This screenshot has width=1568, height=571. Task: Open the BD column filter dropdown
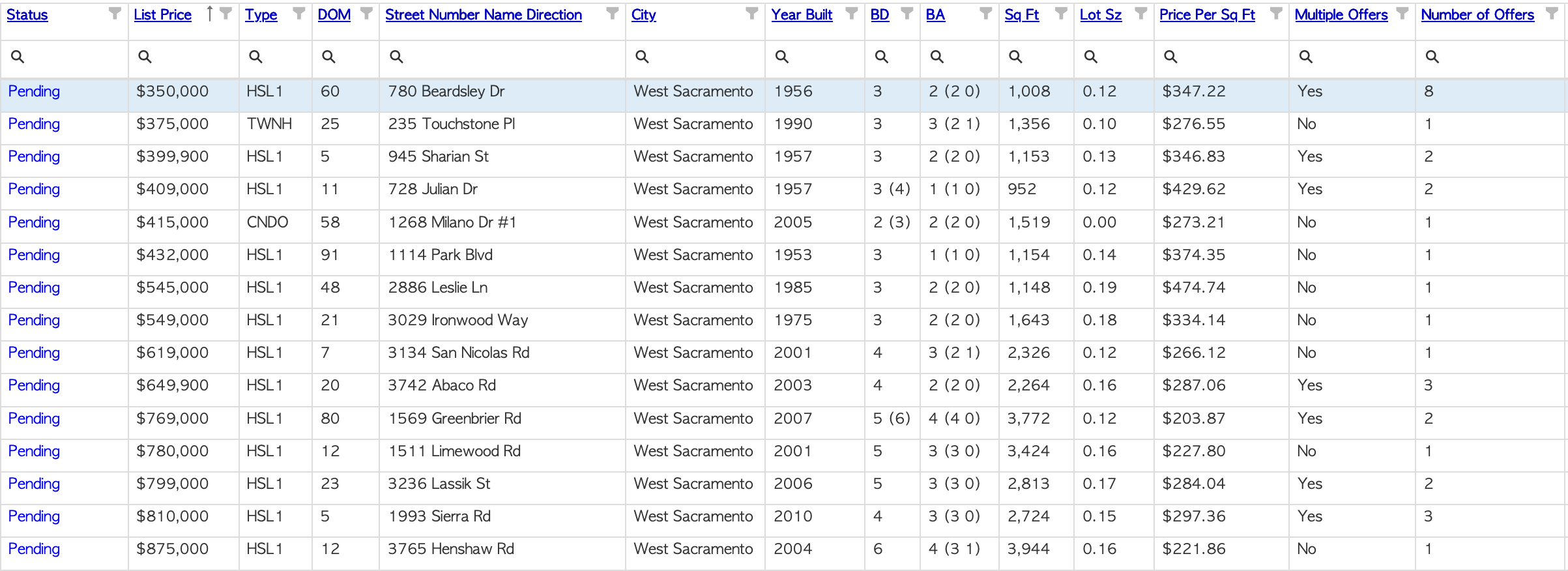click(907, 14)
